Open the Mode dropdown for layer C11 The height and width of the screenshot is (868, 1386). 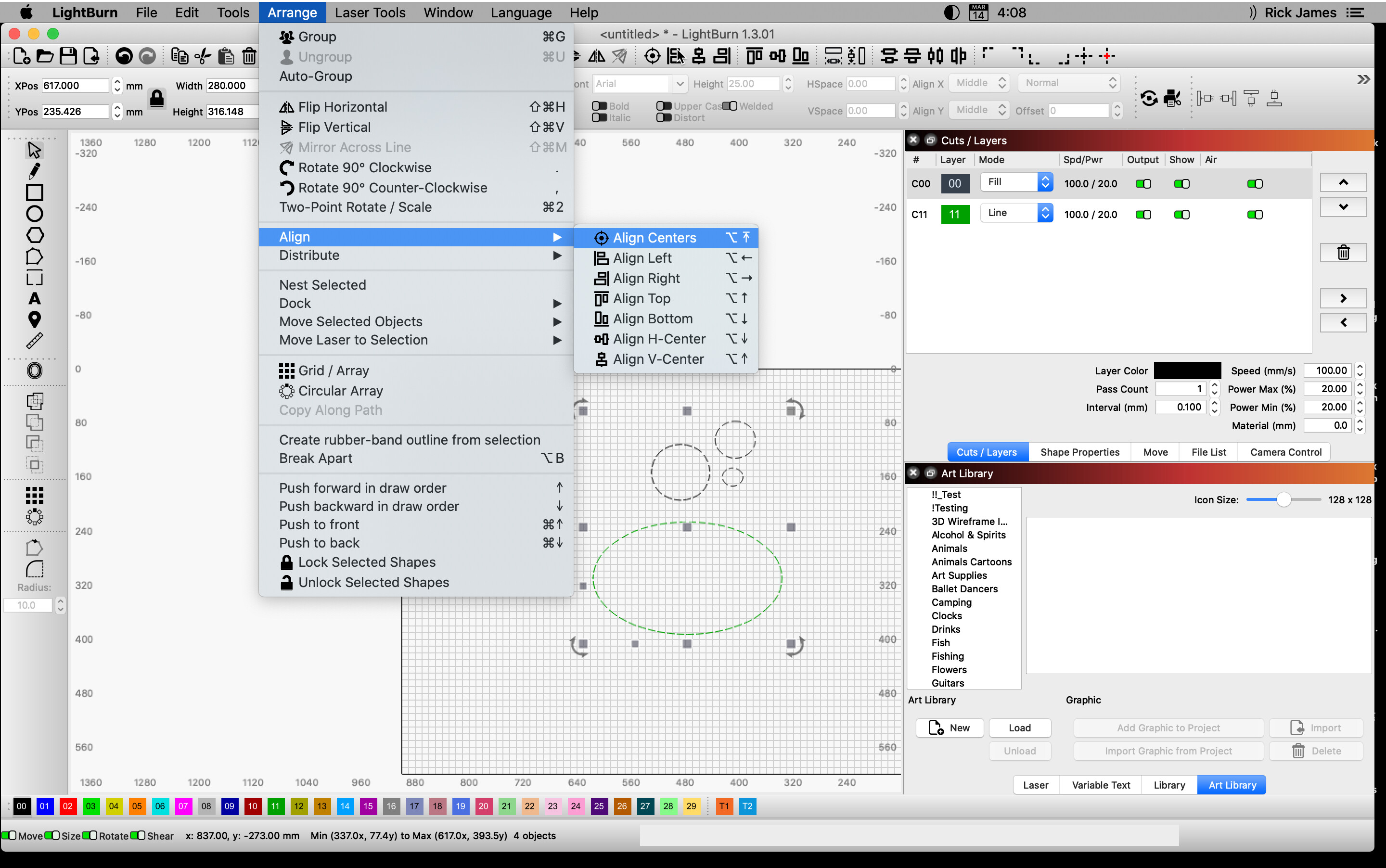coord(1016,213)
